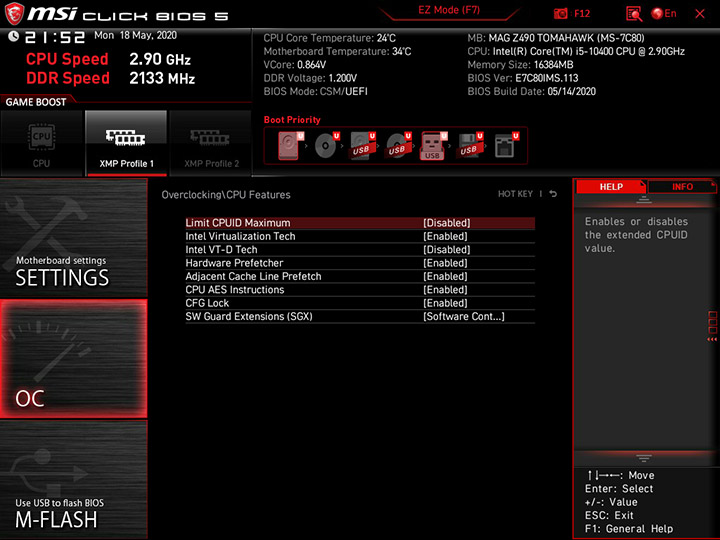The width and height of the screenshot is (720, 540).
Task: Close the BIOS with the X button
Action: coord(700,14)
